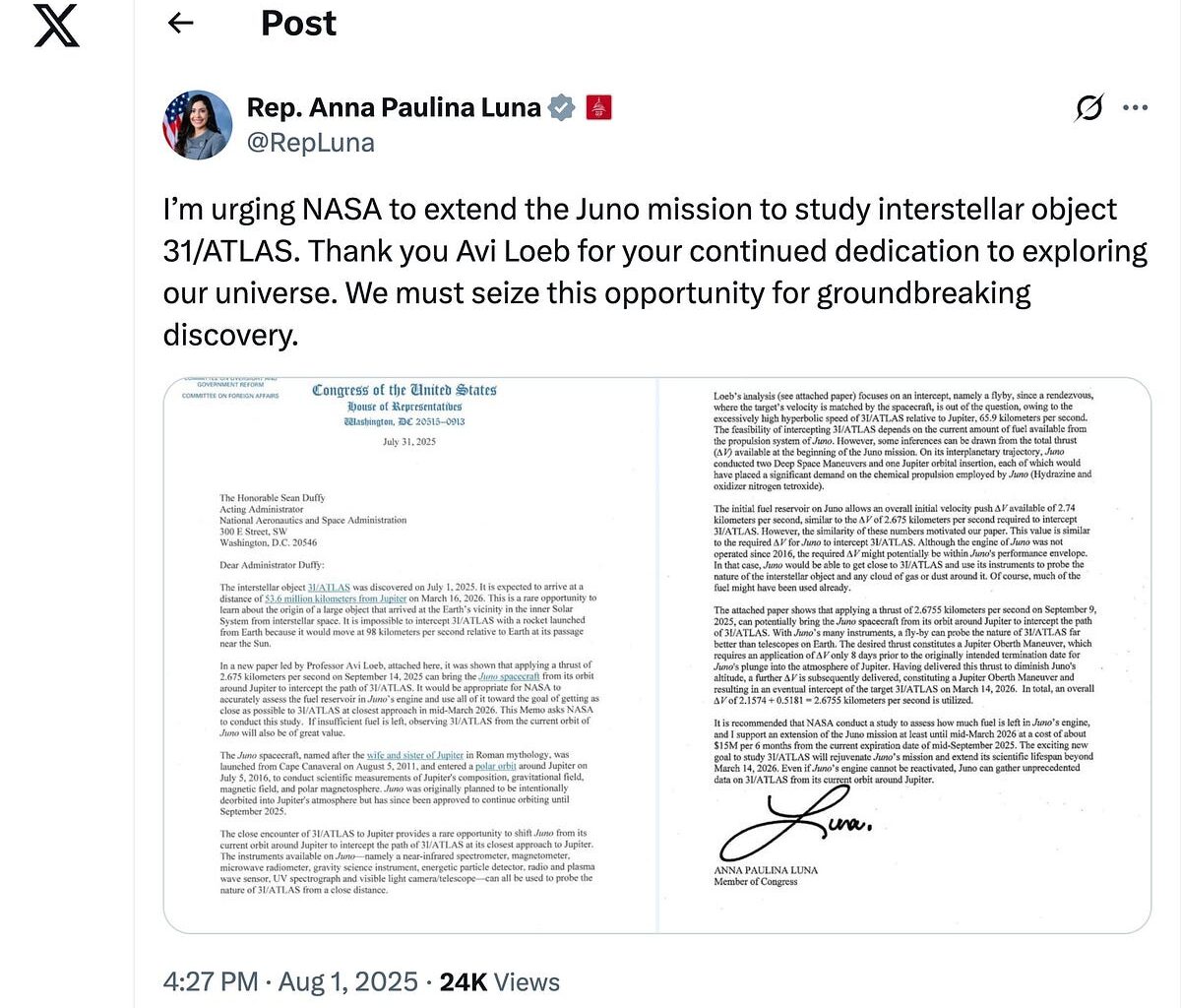The image size is (1181, 1008).
Task: Open Rep. Luna's profile avatar
Action: coord(197,125)
